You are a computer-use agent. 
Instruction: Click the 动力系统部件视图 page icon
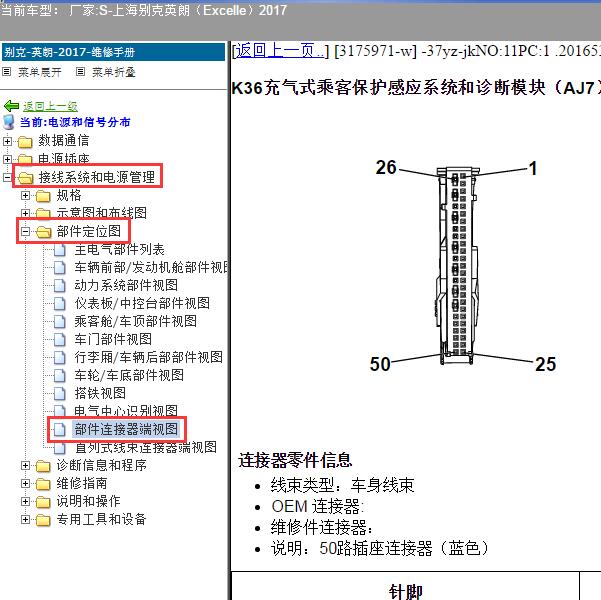[x=60, y=286]
